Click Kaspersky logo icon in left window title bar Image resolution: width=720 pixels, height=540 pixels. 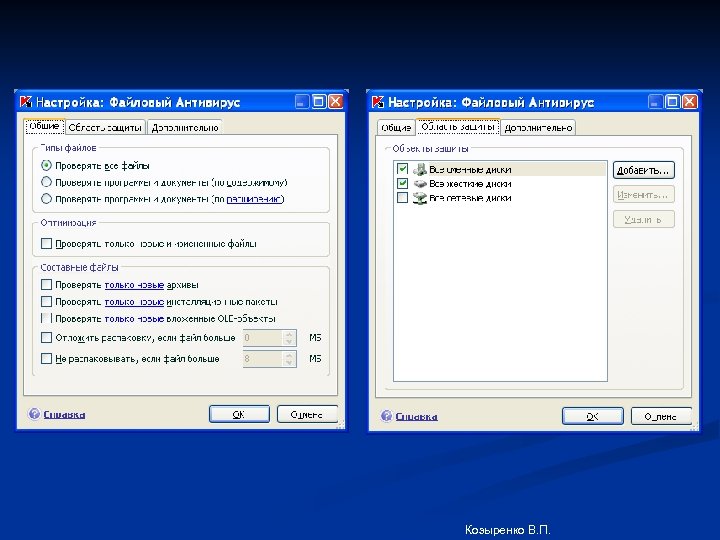point(26,101)
